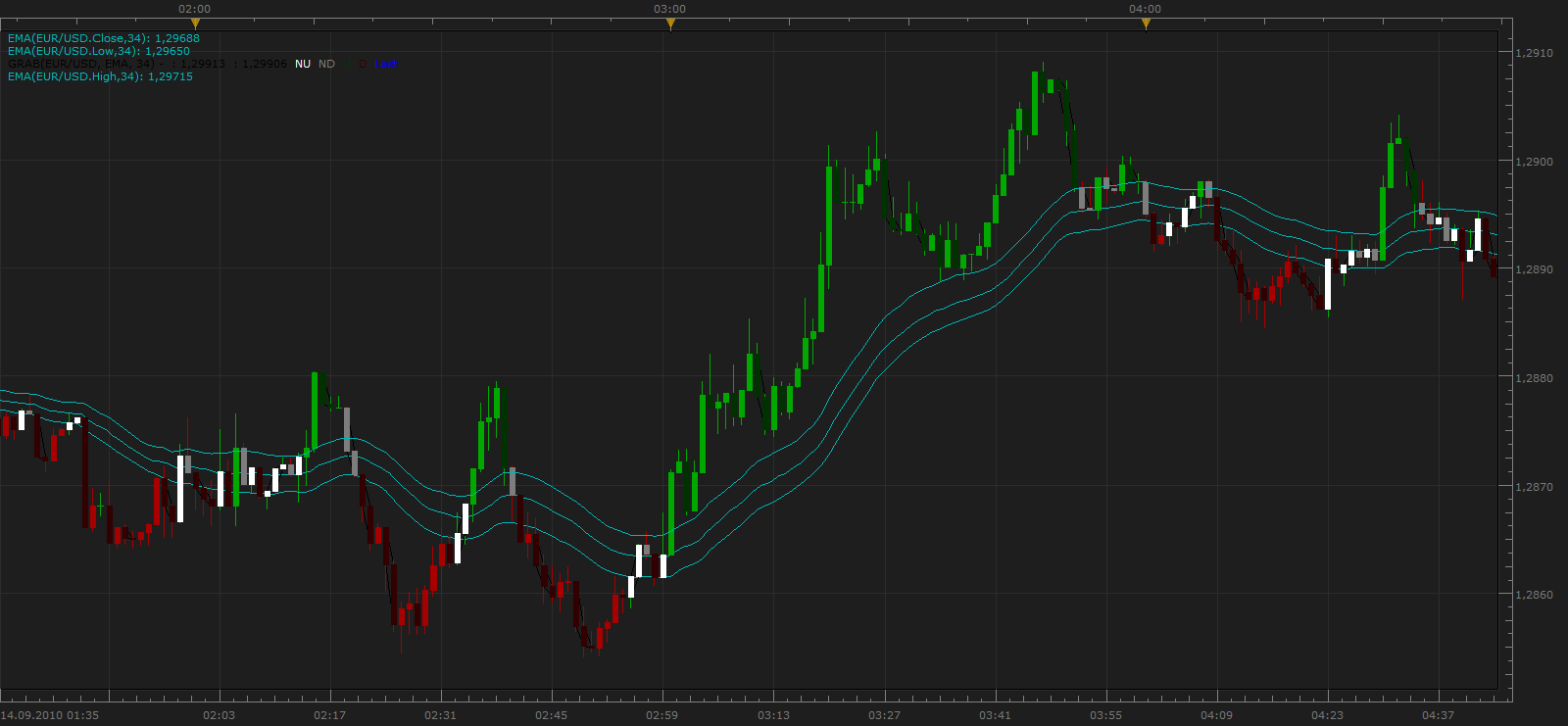Click the red D legend label

[x=363, y=64]
